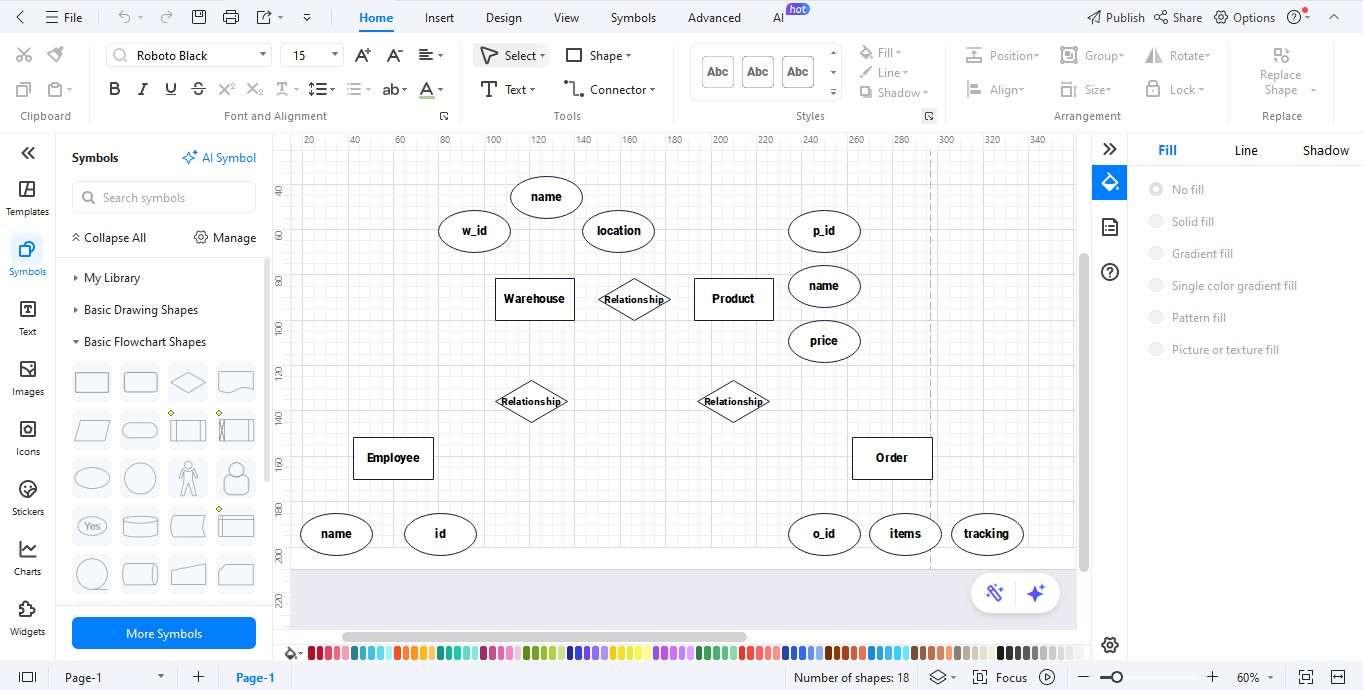
Task: Click the Save icon in title bar
Action: pyautogui.click(x=198, y=17)
